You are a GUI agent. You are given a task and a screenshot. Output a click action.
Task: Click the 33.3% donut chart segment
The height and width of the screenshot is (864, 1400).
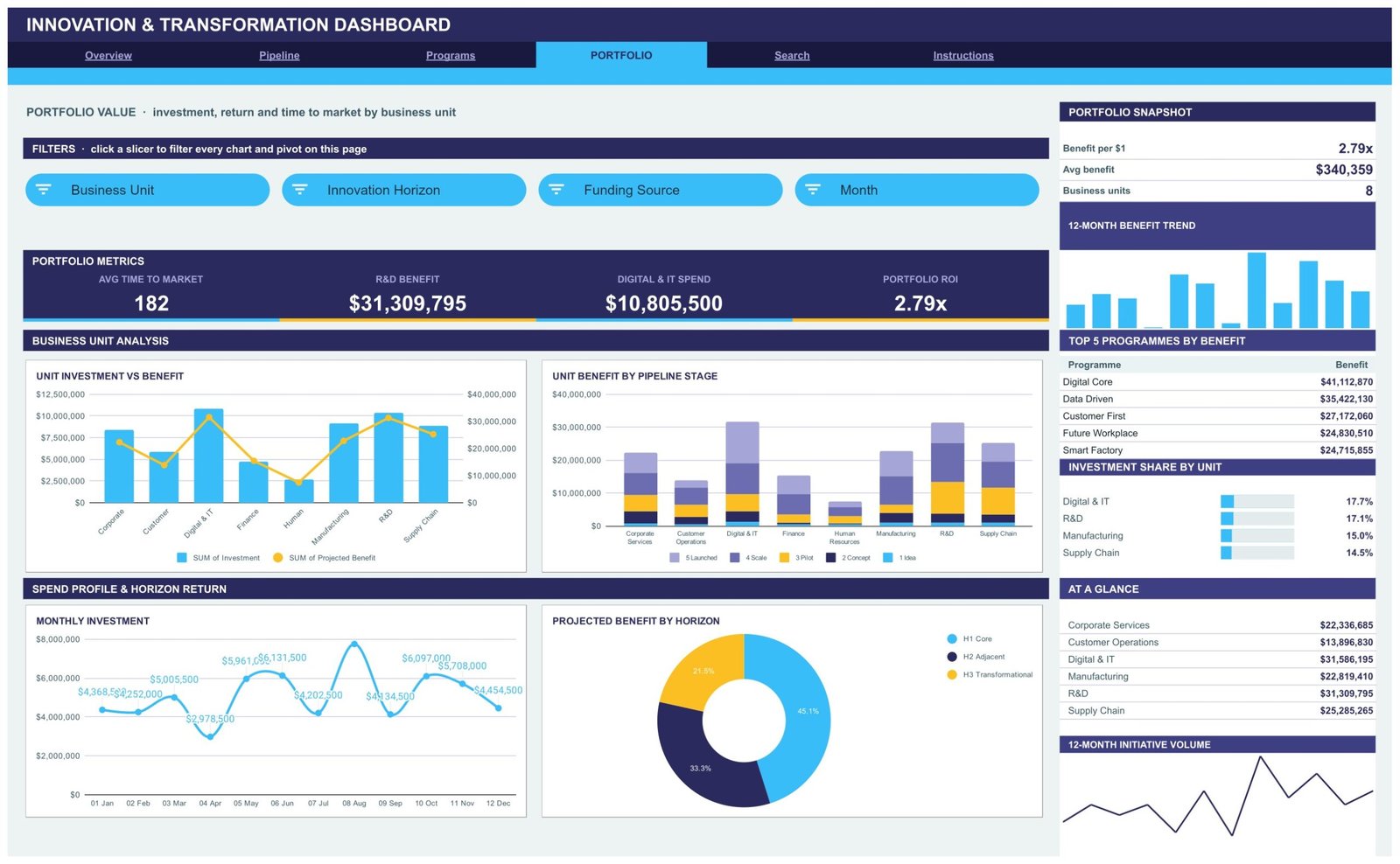[700, 768]
